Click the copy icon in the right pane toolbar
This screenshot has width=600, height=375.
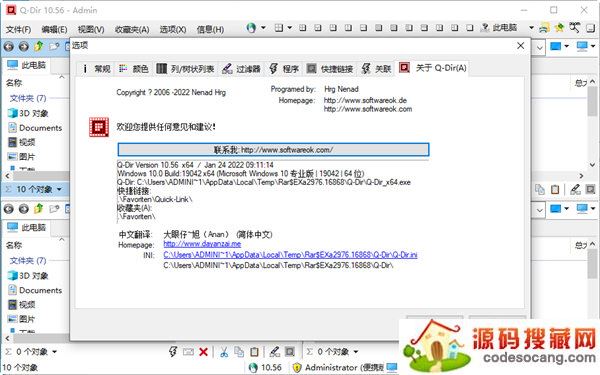pyautogui.click(x=540, y=189)
